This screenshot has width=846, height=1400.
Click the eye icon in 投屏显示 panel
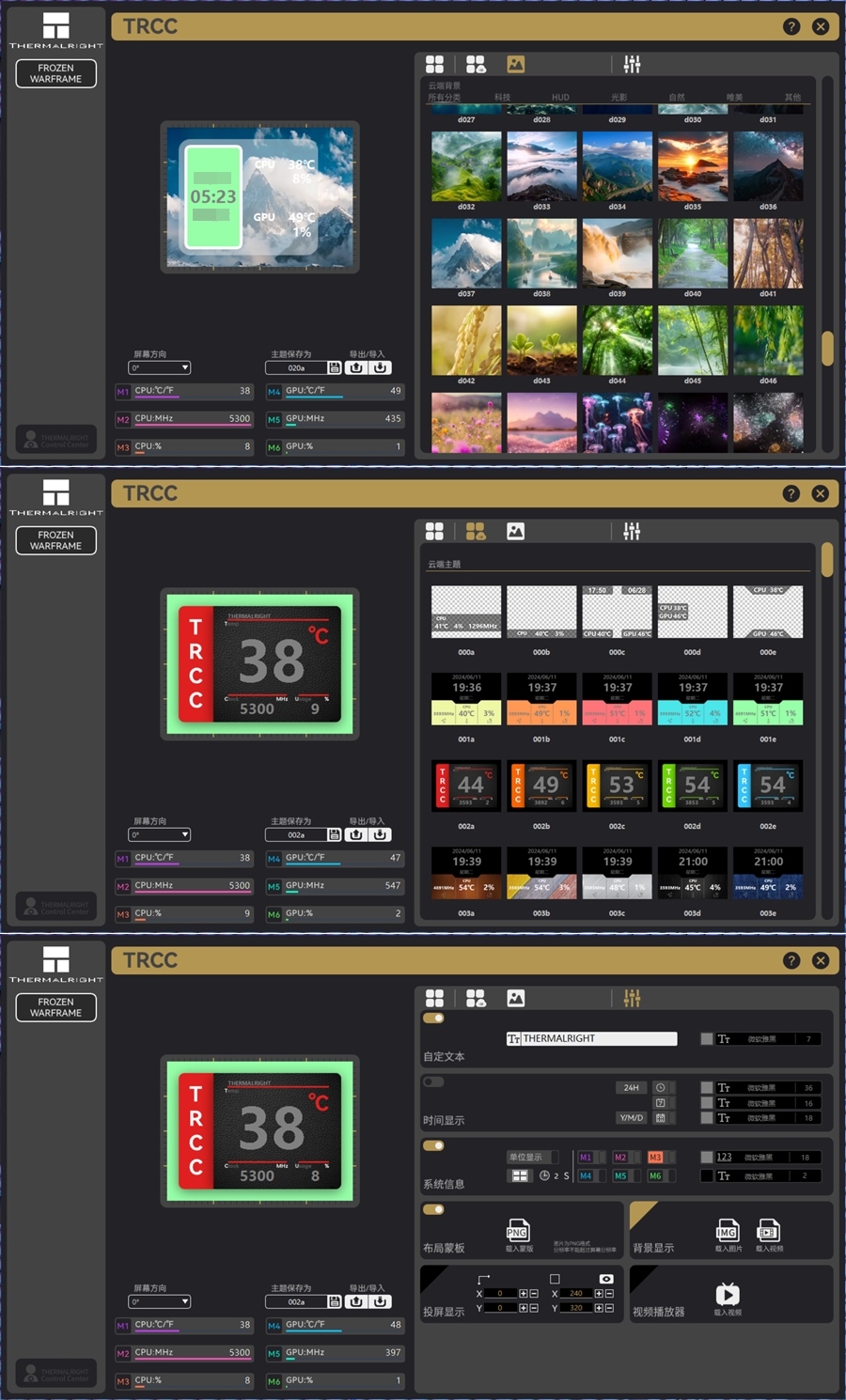(x=606, y=1279)
